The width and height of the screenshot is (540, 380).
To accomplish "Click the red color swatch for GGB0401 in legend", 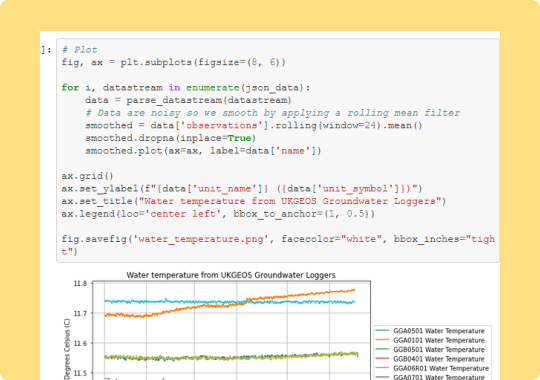I will (382, 359).
